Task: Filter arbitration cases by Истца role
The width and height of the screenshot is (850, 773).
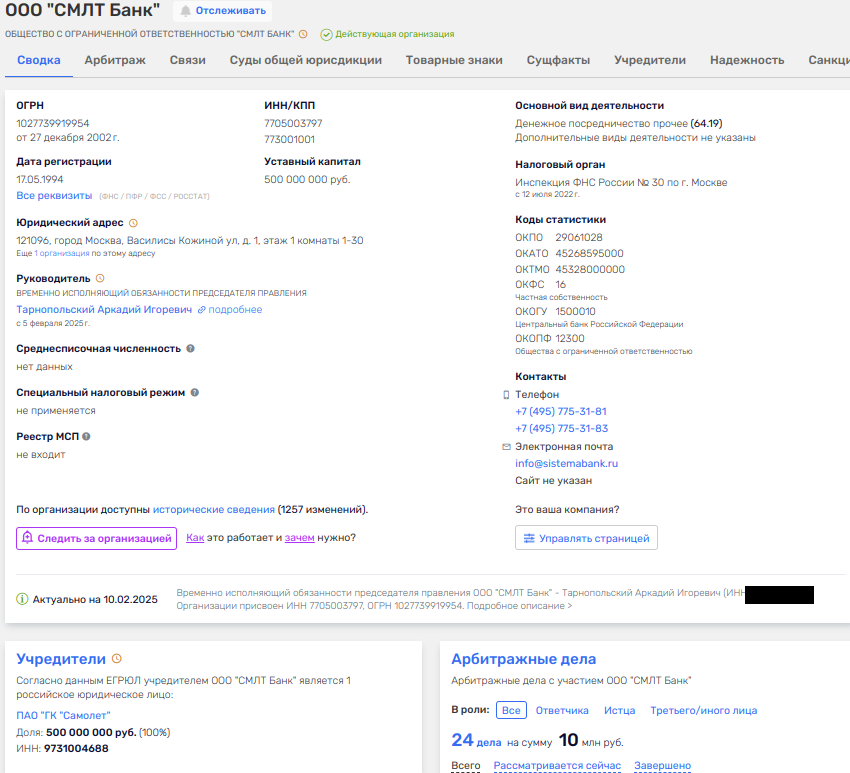Action: coord(619,710)
